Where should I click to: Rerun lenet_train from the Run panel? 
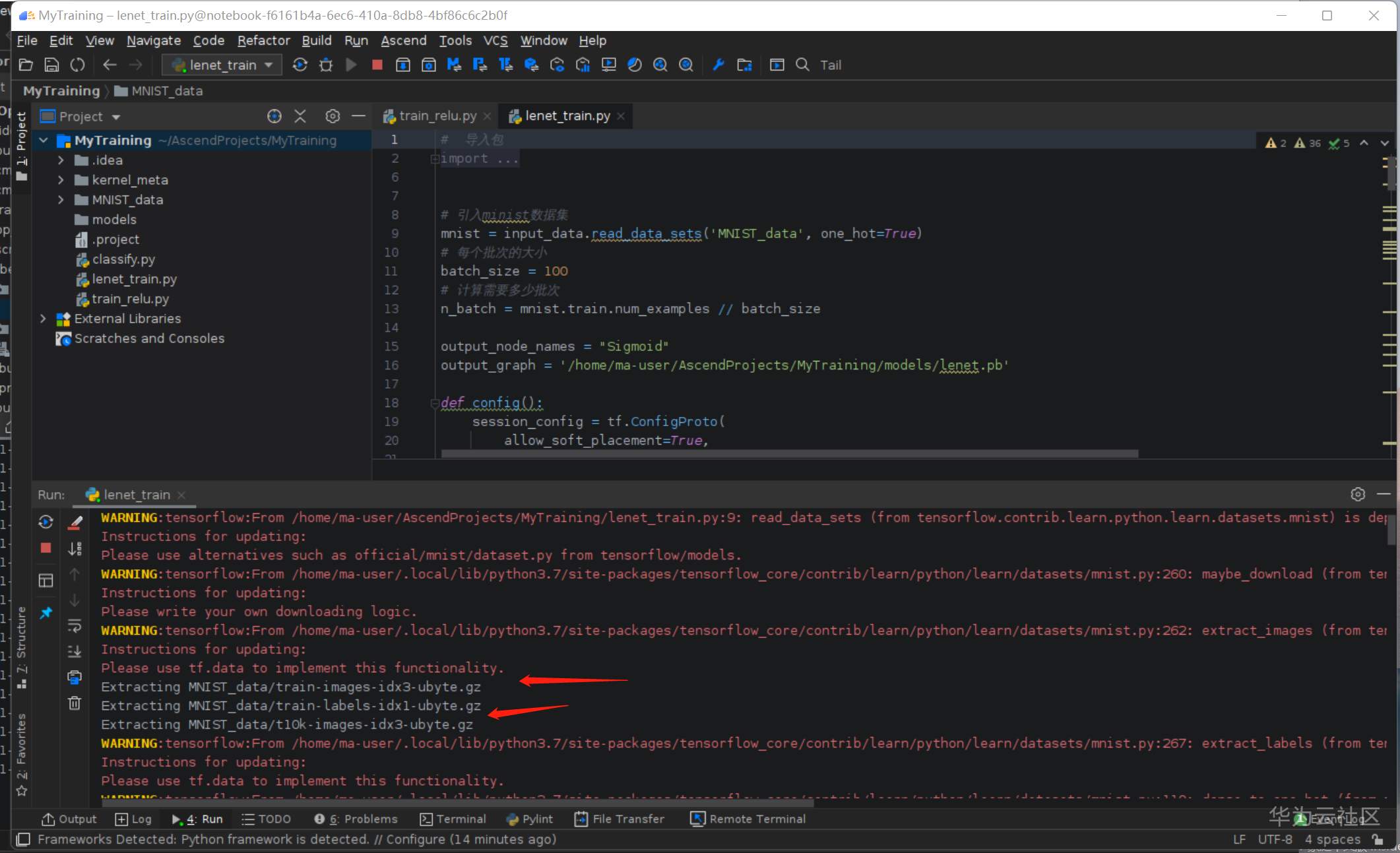46,522
